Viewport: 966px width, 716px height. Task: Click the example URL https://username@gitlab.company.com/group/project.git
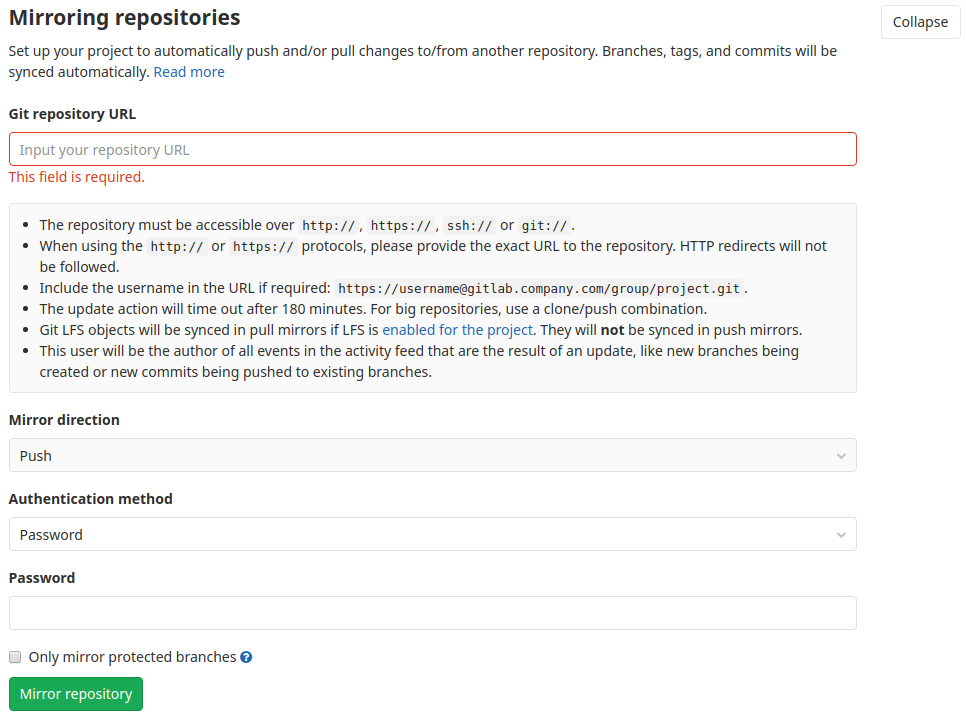(539, 288)
